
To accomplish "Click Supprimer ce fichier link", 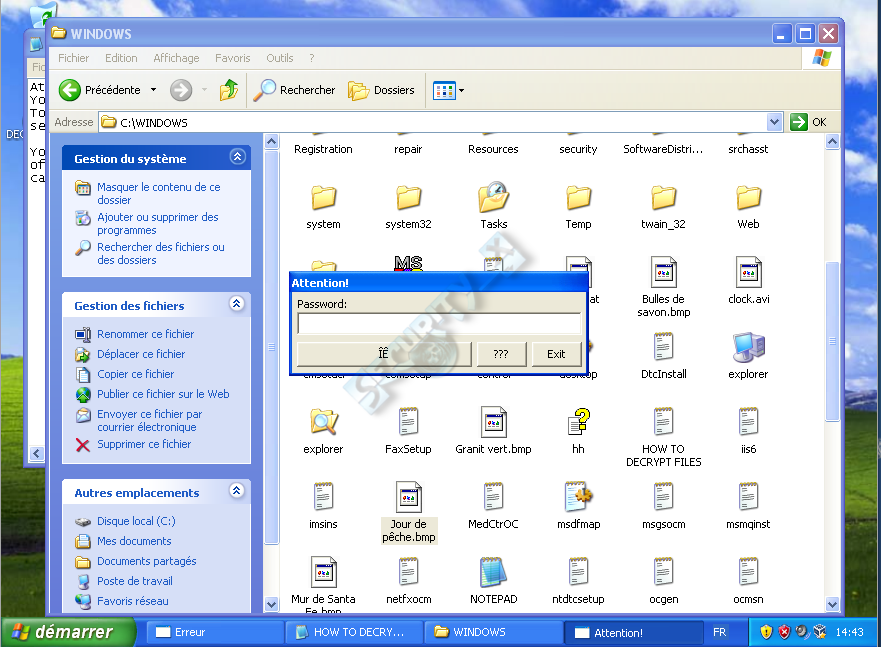I will coord(144,444).
